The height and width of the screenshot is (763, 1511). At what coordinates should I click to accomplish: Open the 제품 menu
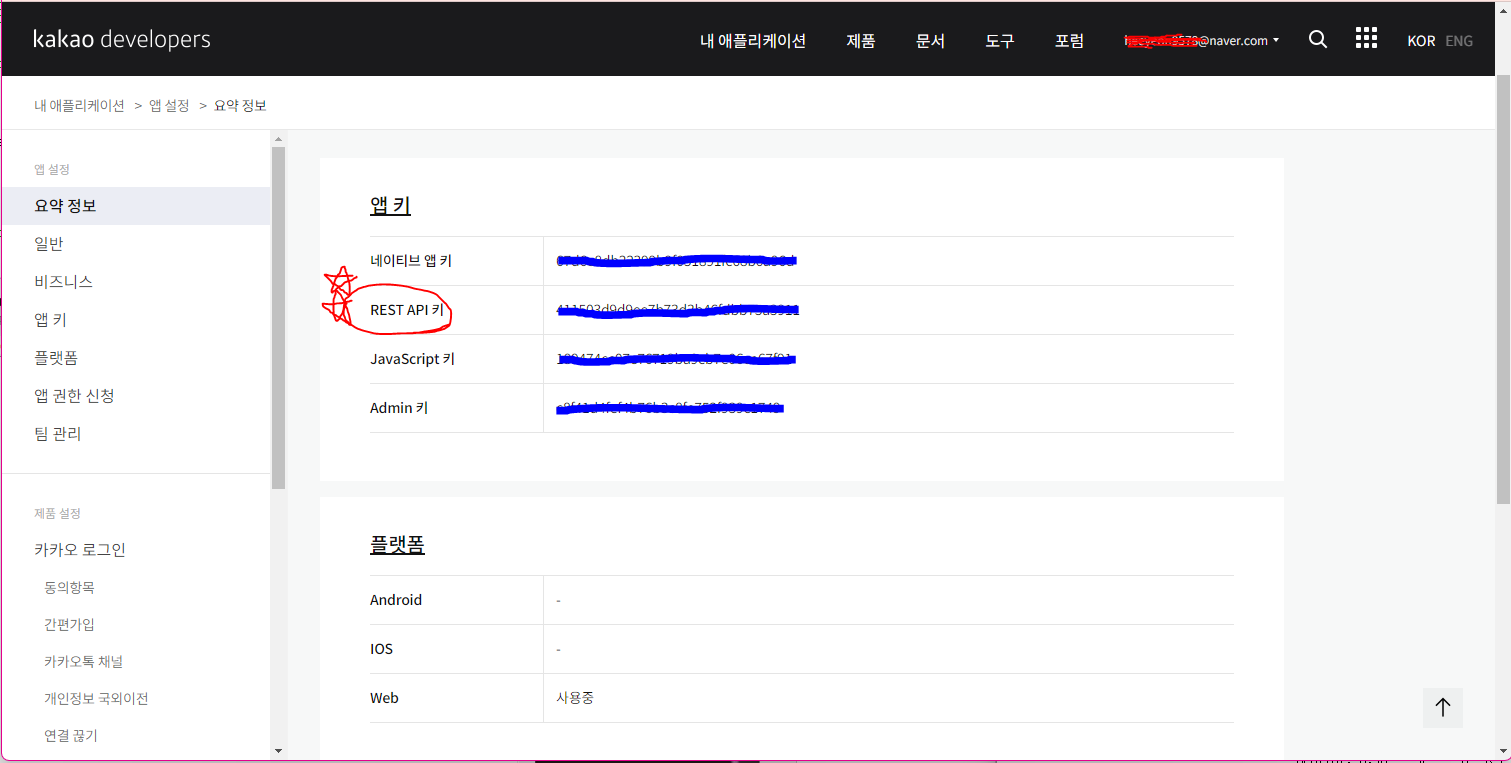[x=861, y=41]
